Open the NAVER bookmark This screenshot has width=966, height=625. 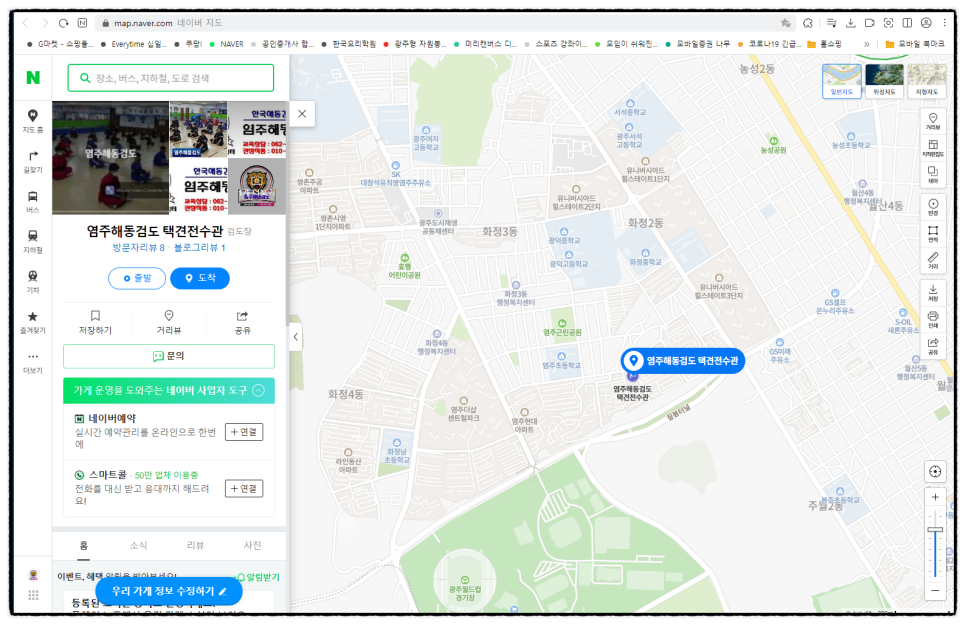pos(227,44)
